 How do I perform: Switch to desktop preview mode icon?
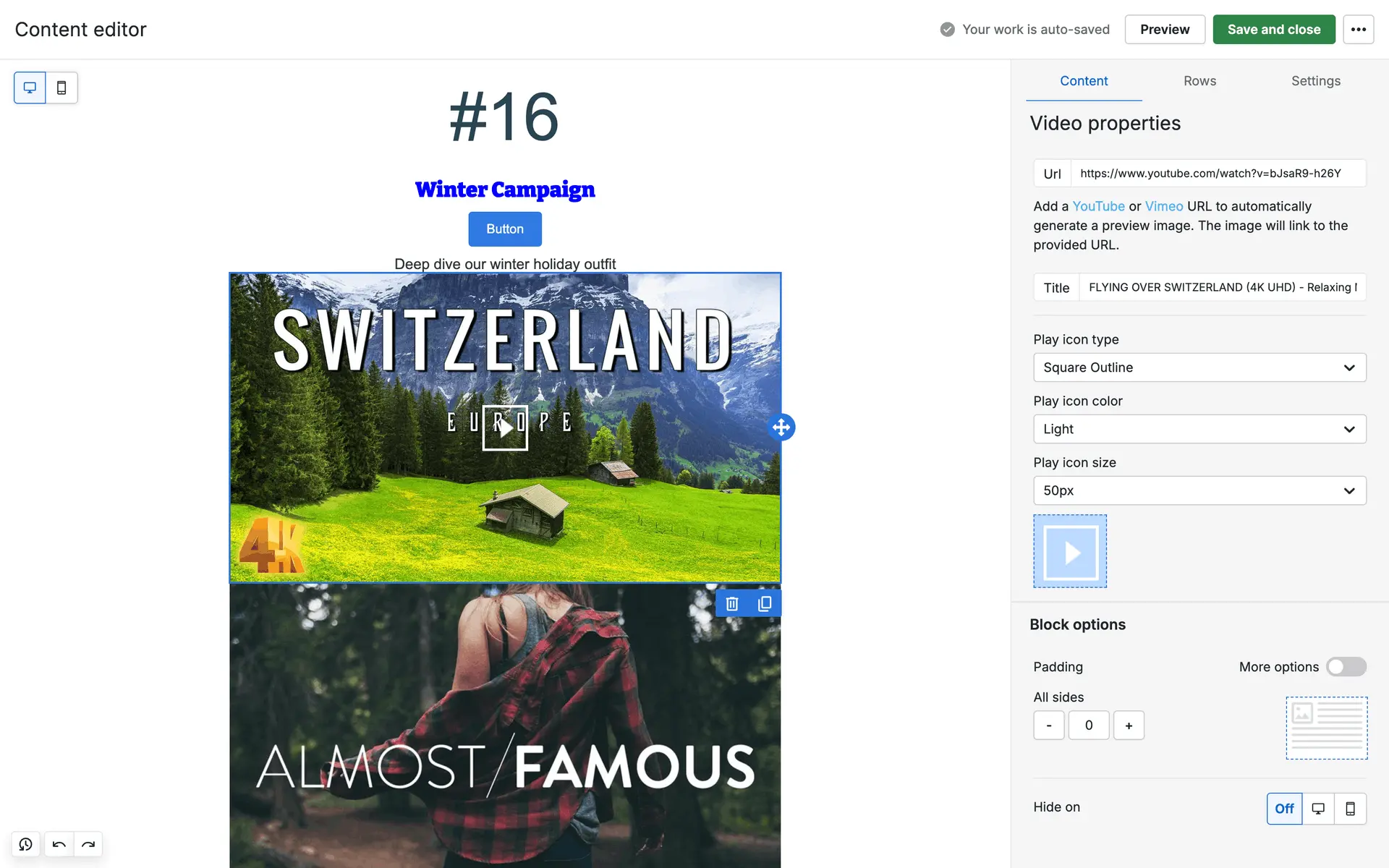[x=30, y=88]
